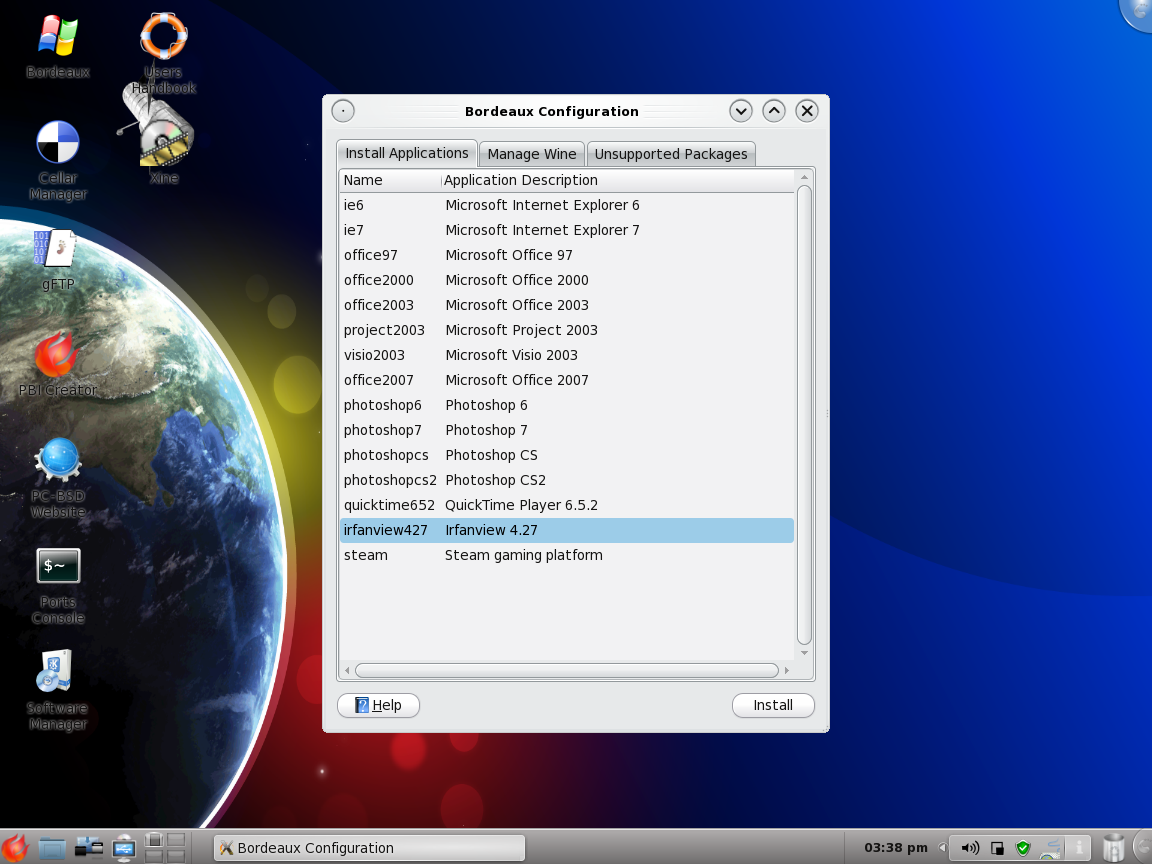Click the clipboard tray icon
Image resolution: width=1152 pixels, height=864 pixels.
pyautogui.click(x=997, y=848)
